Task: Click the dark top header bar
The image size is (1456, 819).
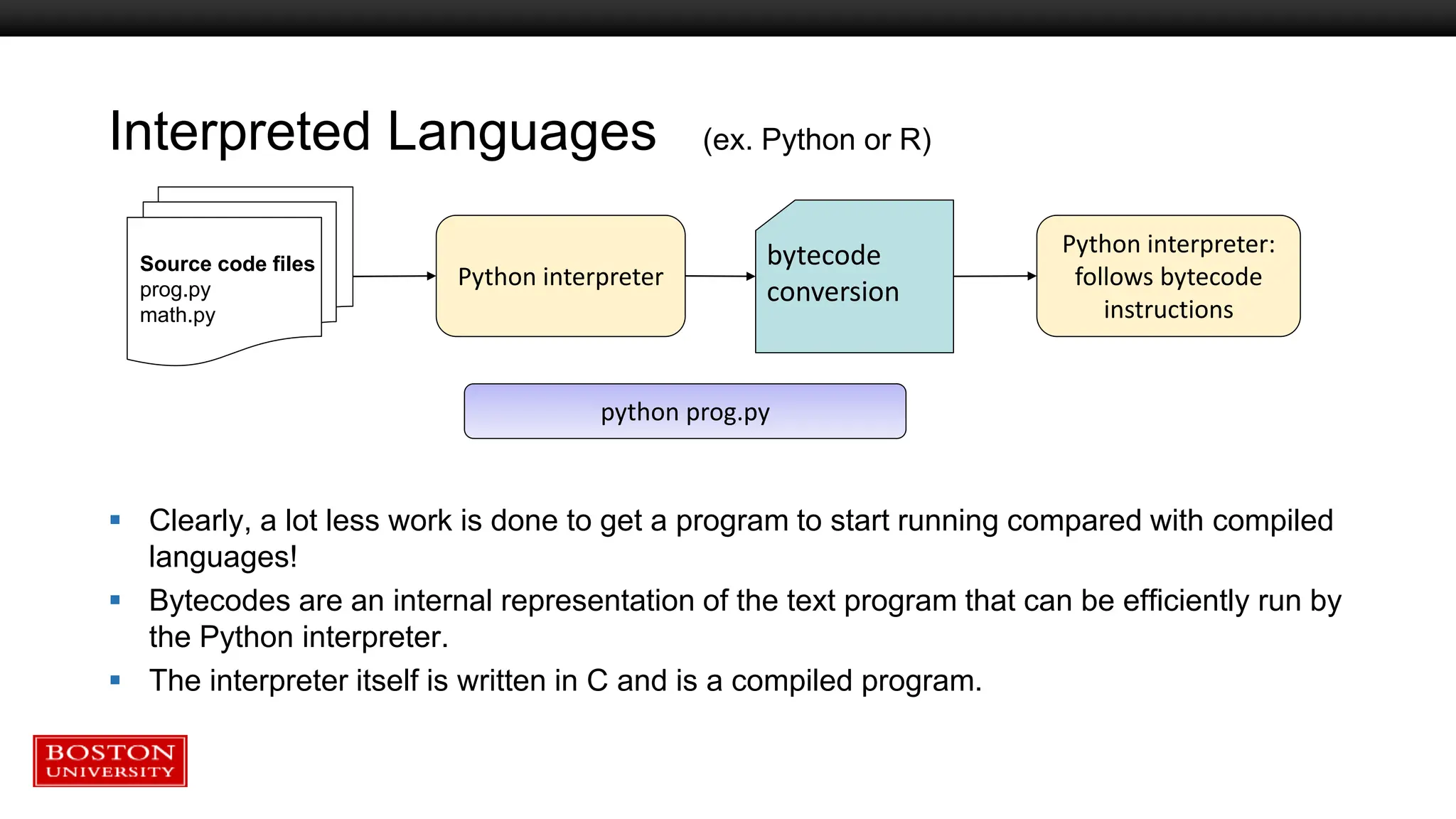Action: tap(728, 18)
